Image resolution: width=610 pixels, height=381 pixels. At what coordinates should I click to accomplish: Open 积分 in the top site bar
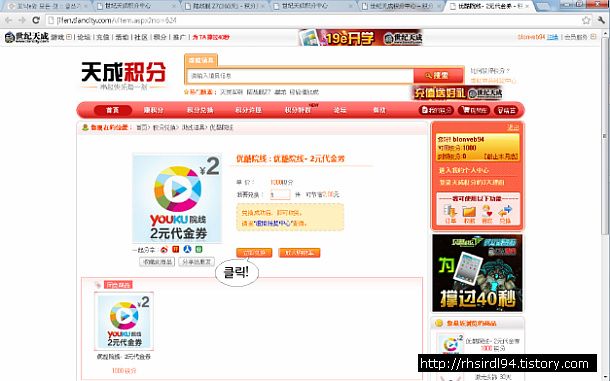(160, 37)
